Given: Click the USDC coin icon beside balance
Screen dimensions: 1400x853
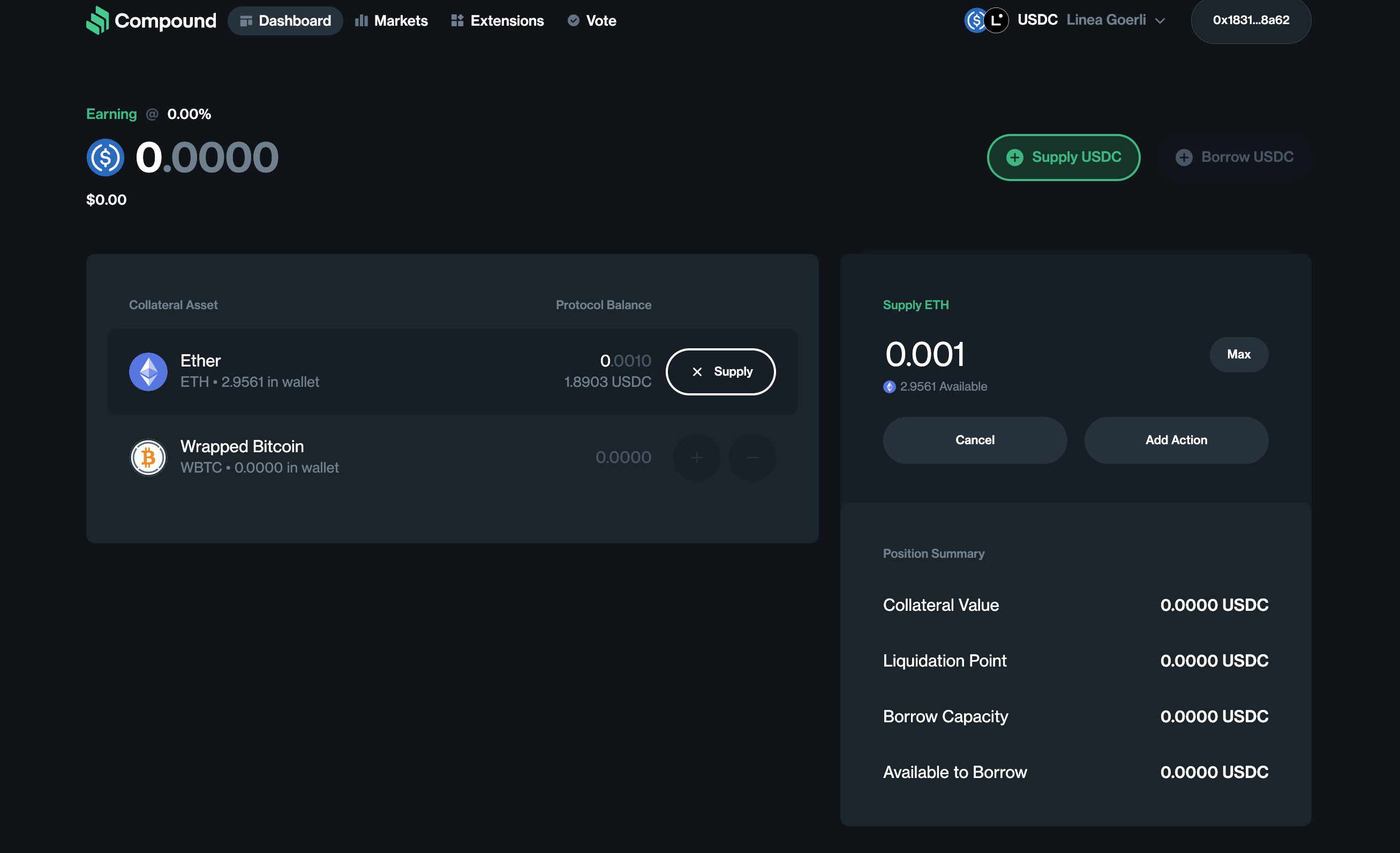Looking at the screenshot, I should 105,158.
